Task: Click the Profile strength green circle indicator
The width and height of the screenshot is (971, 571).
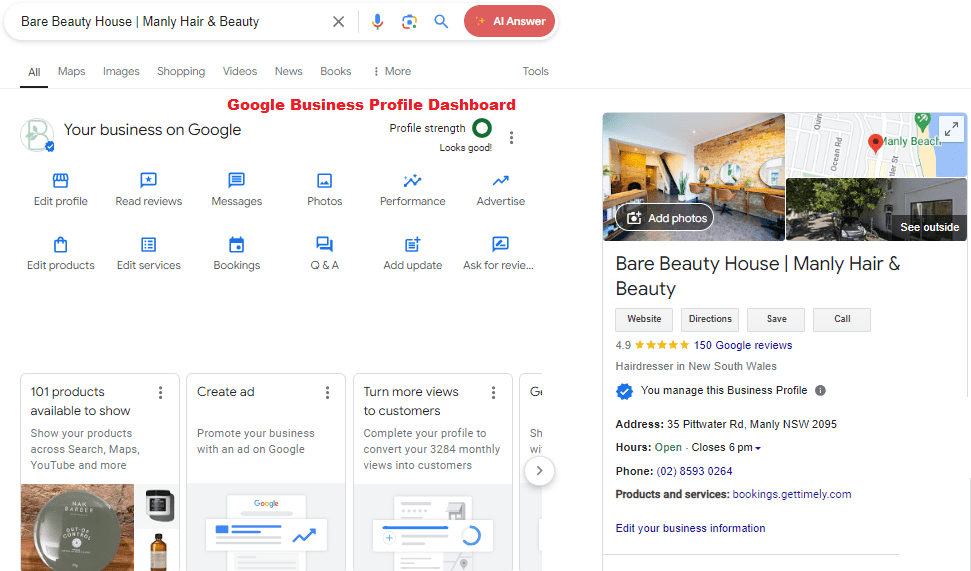Action: 482,128
